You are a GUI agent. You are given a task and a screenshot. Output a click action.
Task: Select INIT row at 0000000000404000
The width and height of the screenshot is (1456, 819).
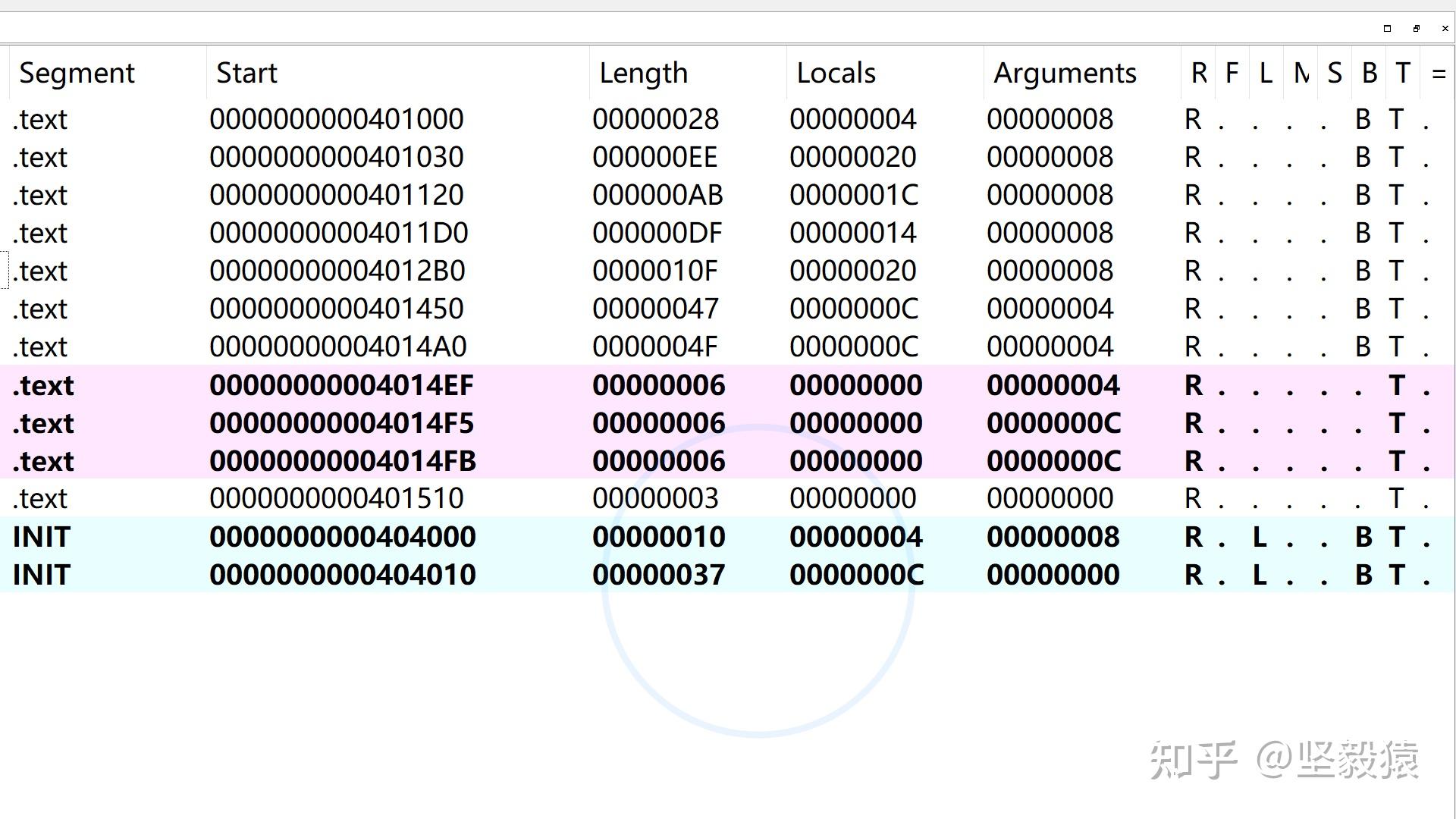point(343,537)
